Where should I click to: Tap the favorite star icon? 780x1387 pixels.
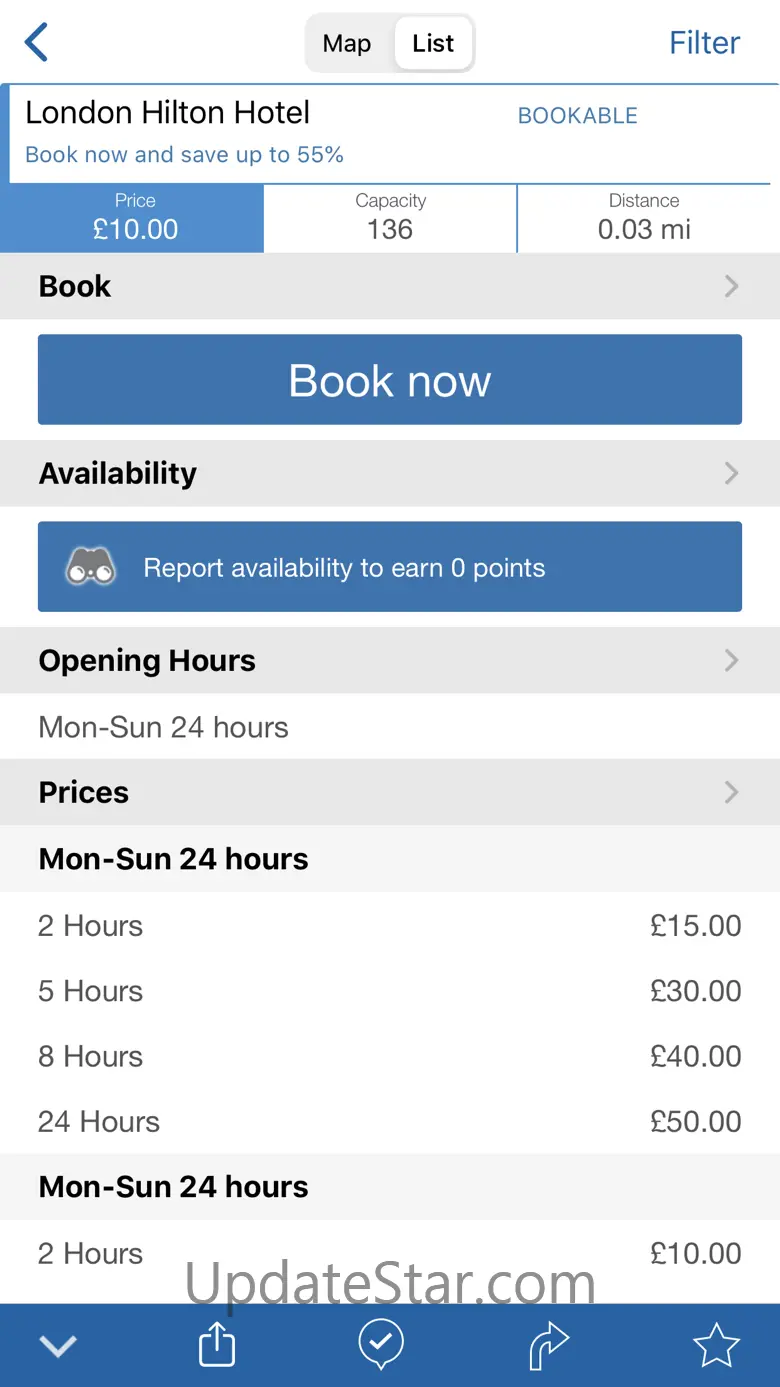point(716,1346)
